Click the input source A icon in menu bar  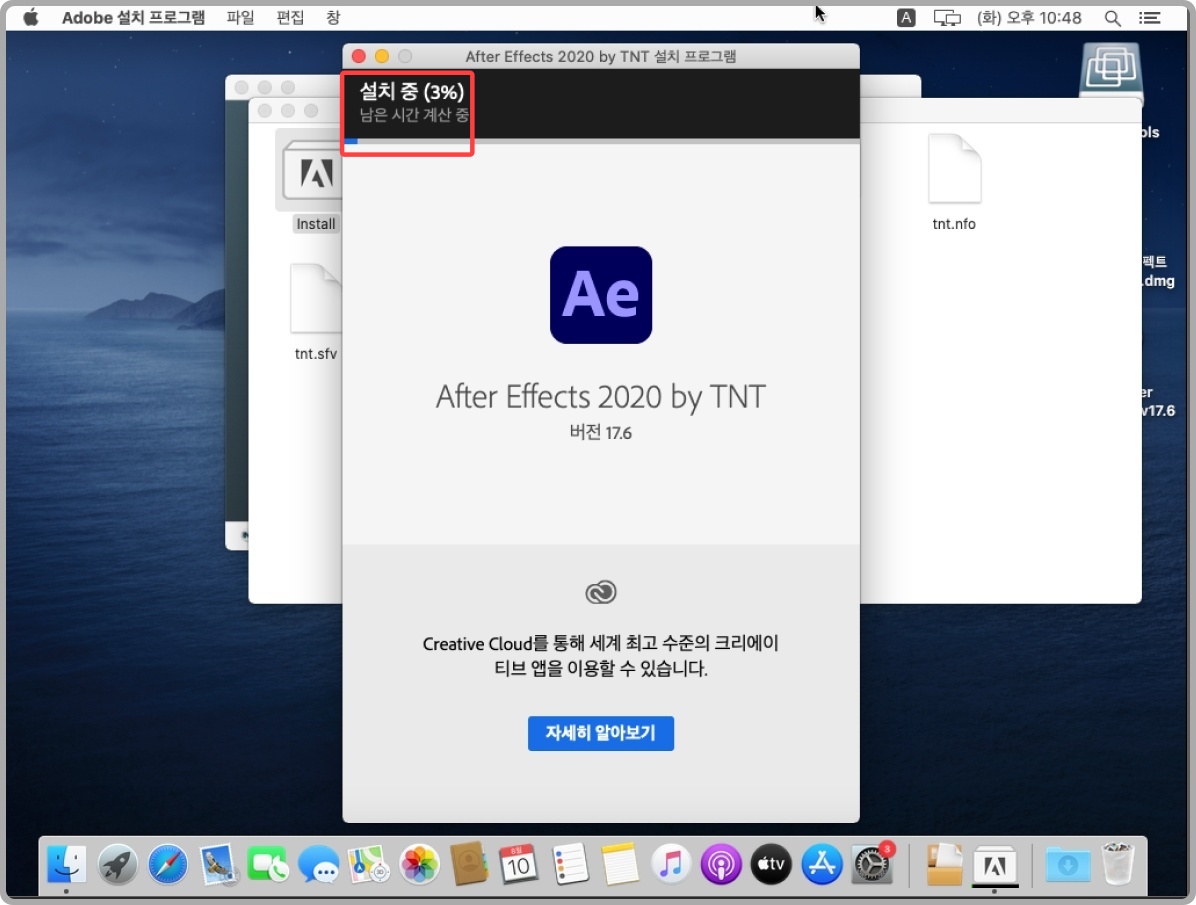(905, 18)
